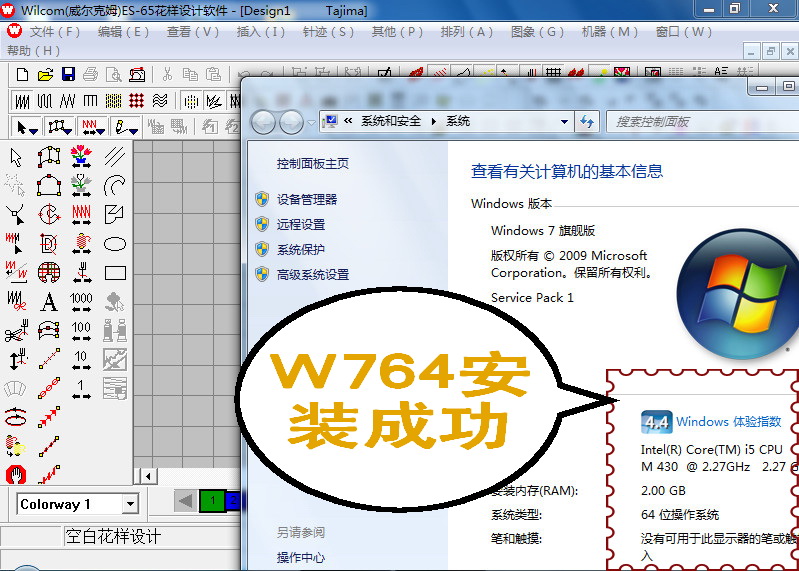Image resolution: width=799 pixels, height=571 pixels.
Task: Go to 控制面板主页
Action: point(313,164)
